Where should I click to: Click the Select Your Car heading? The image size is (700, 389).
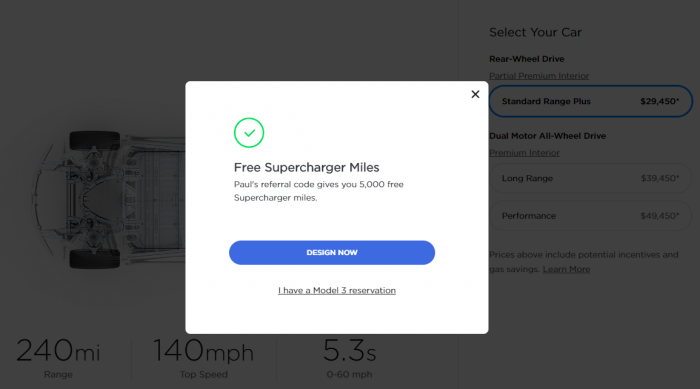tap(535, 32)
